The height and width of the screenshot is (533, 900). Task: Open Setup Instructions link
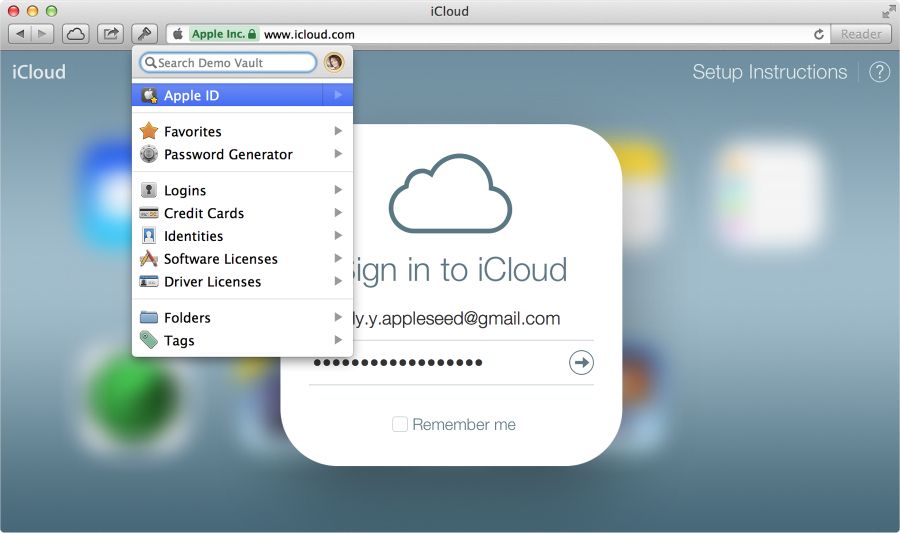[769, 72]
